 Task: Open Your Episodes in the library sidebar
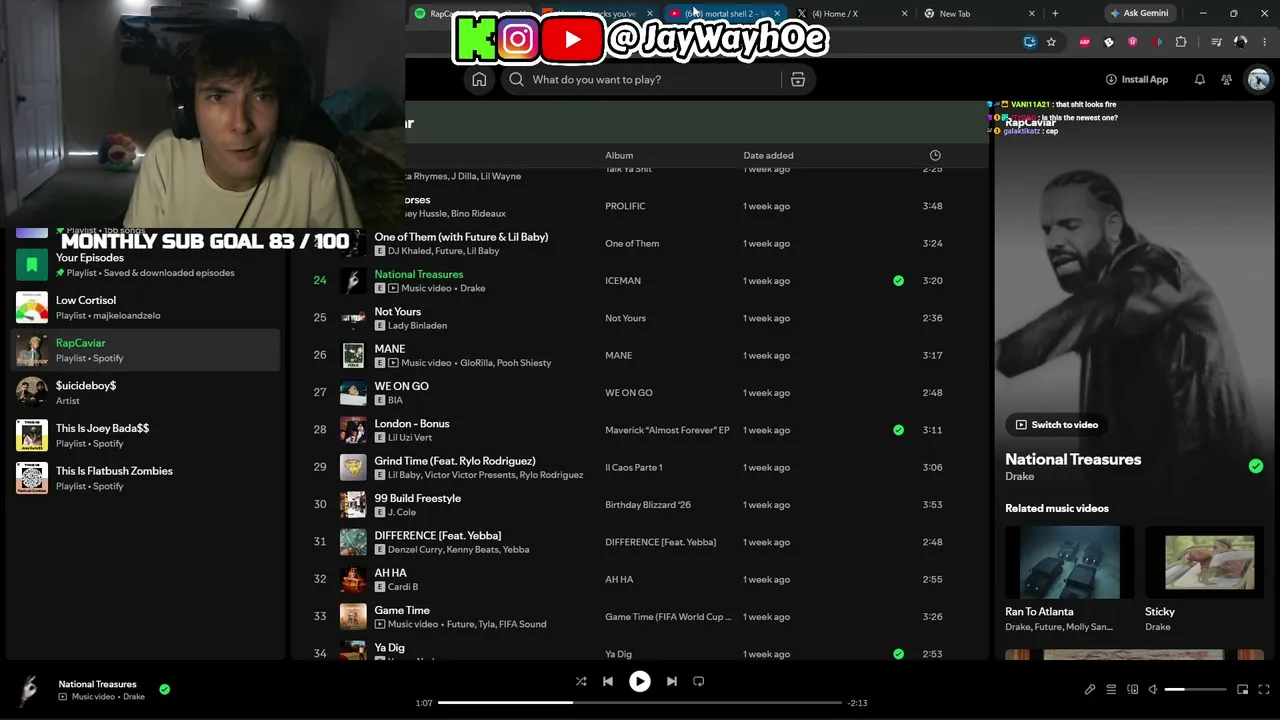click(x=145, y=265)
